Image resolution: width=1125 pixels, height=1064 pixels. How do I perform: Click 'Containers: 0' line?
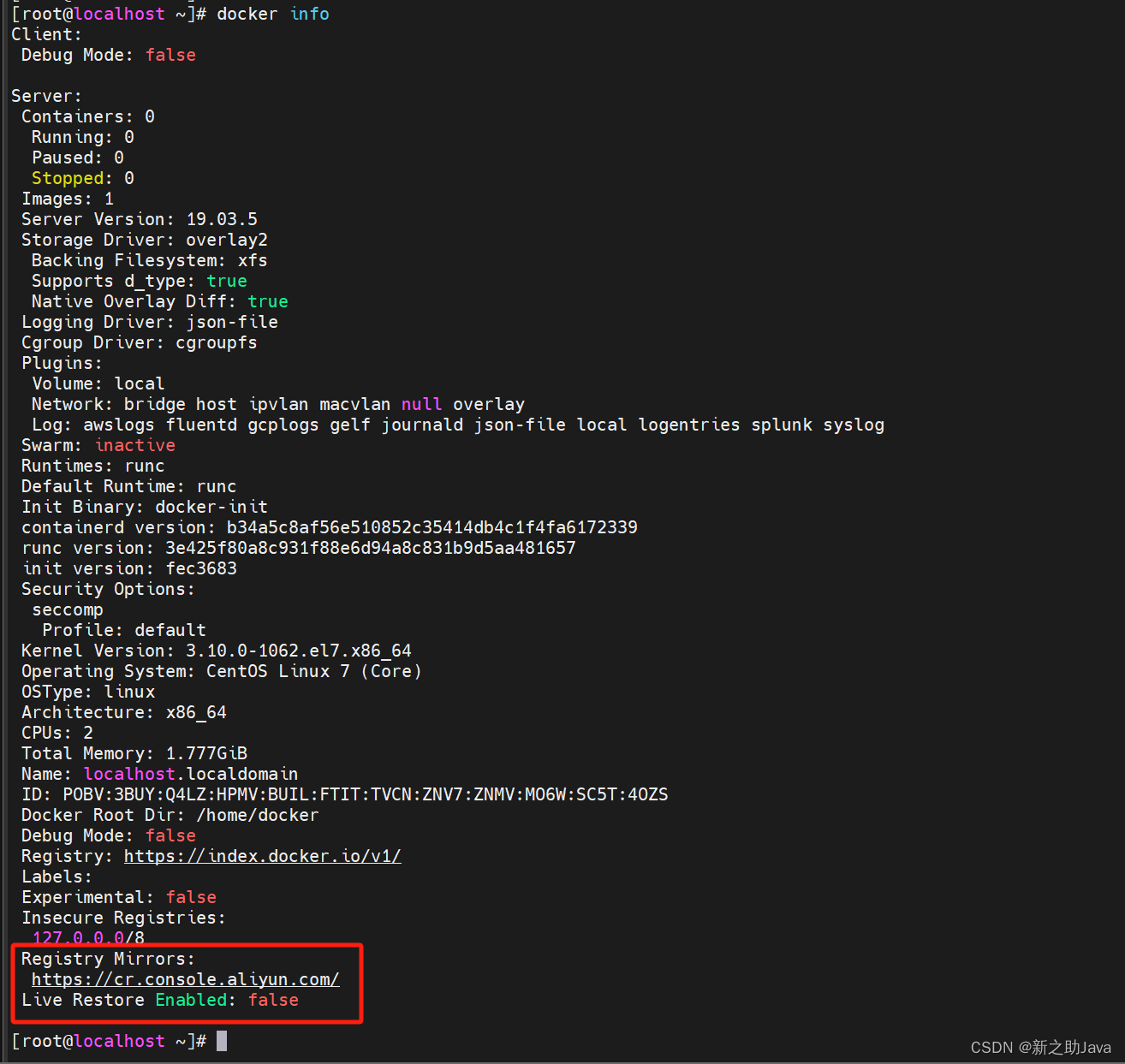point(88,116)
